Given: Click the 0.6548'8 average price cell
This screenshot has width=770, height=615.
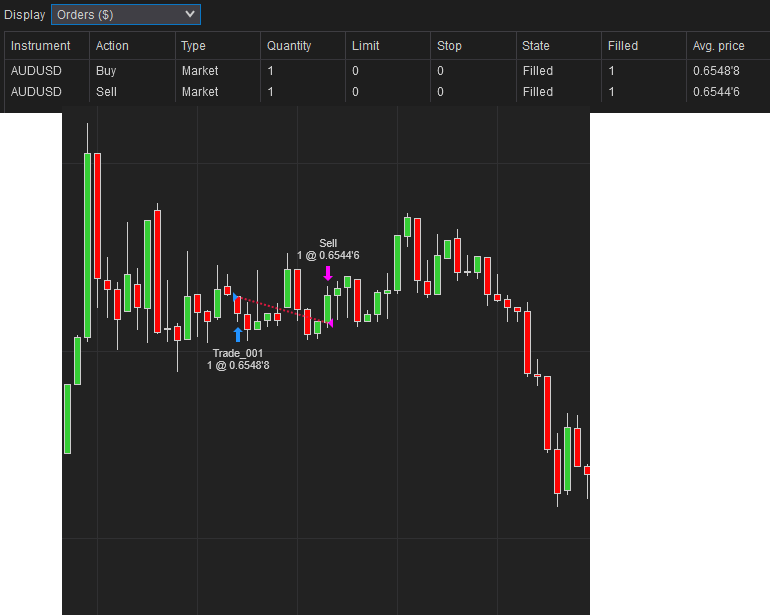Looking at the screenshot, I should coord(716,71).
